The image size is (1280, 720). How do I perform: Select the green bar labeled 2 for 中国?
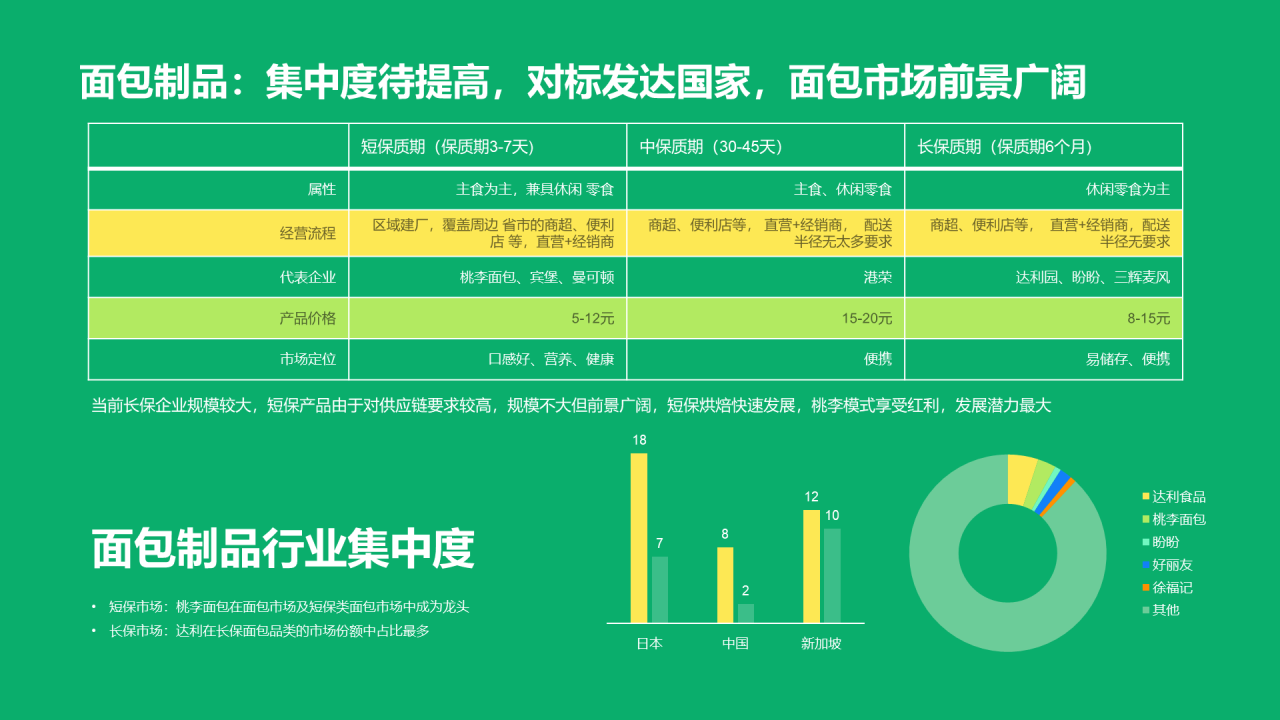pos(746,613)
